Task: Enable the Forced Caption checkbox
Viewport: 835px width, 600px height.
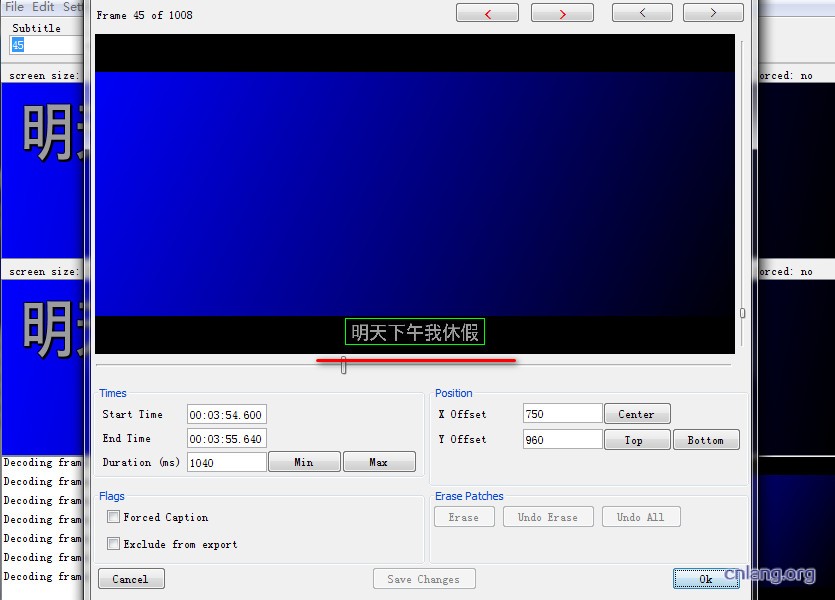Action: click(x=114, y=517)
